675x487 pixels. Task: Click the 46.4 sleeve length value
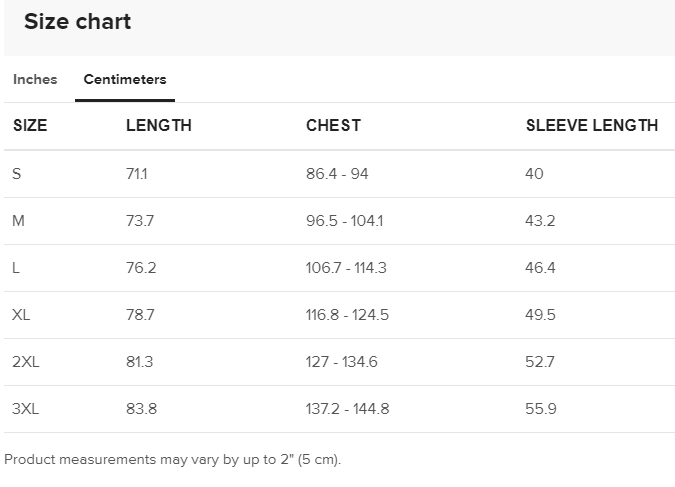[540, 268]
